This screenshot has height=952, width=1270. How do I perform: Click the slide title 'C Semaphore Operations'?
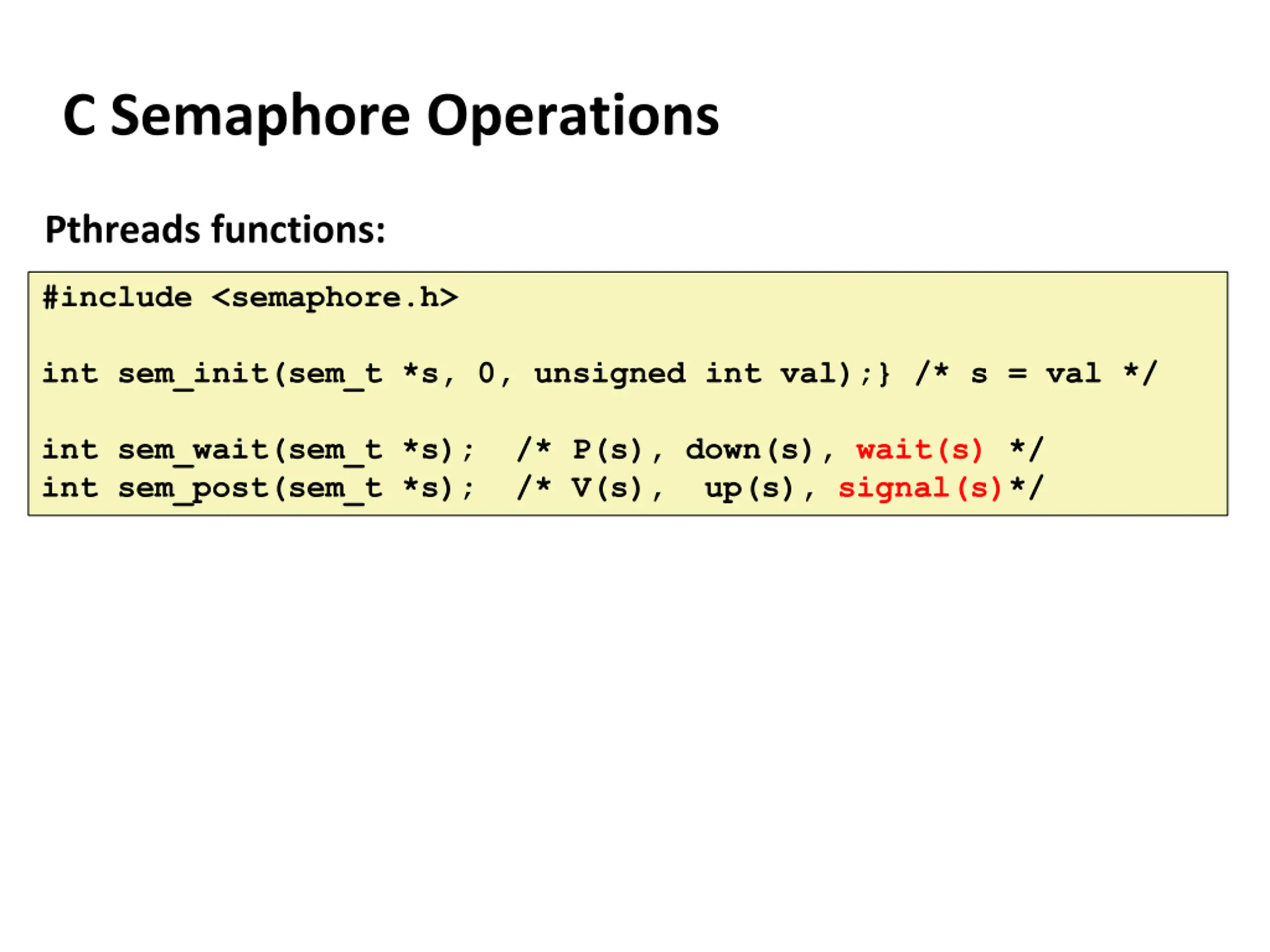[x=391, y=117]
